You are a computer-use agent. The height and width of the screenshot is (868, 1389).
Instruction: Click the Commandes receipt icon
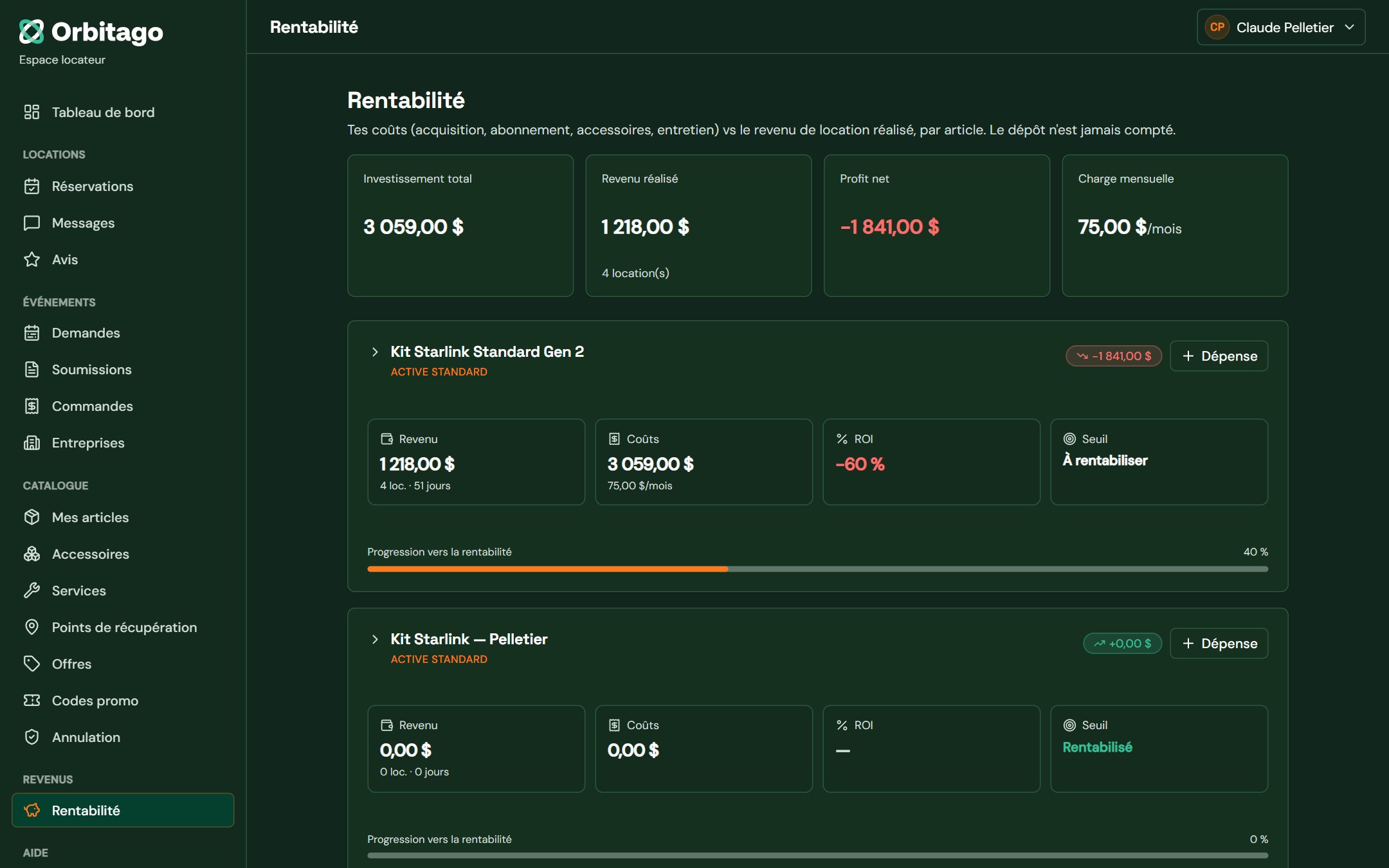tap(32, 406)
